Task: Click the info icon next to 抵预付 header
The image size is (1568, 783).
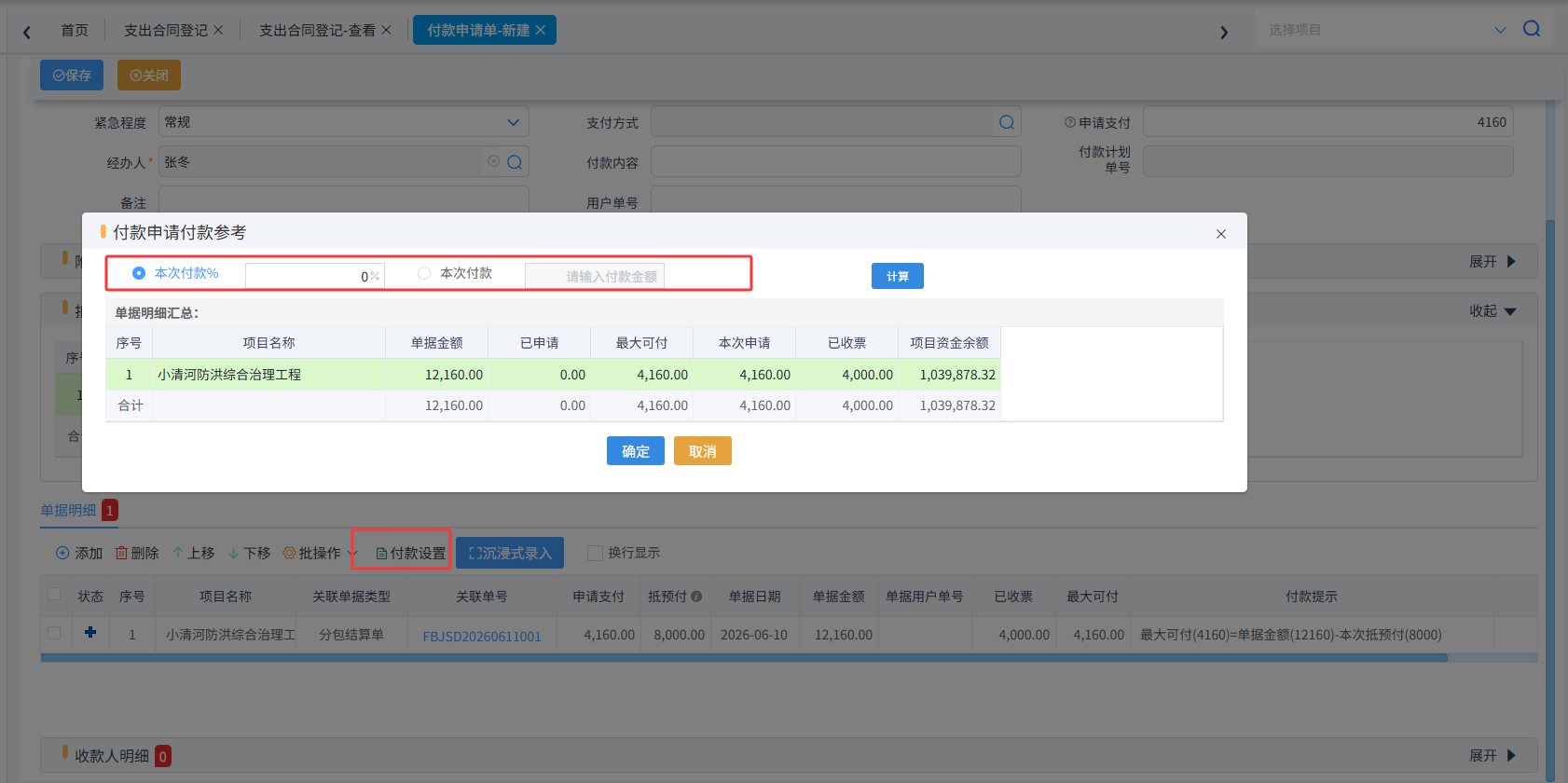Action: 696,597
